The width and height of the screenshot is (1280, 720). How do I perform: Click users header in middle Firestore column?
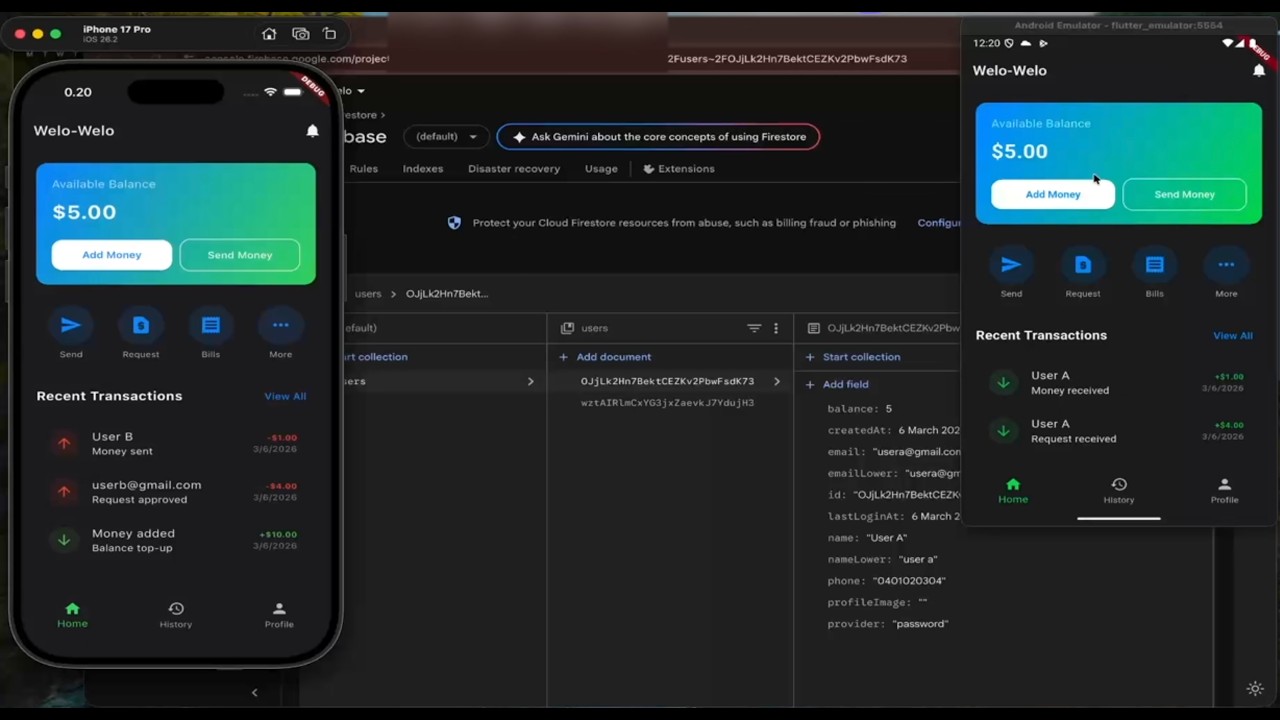(594, 328)
